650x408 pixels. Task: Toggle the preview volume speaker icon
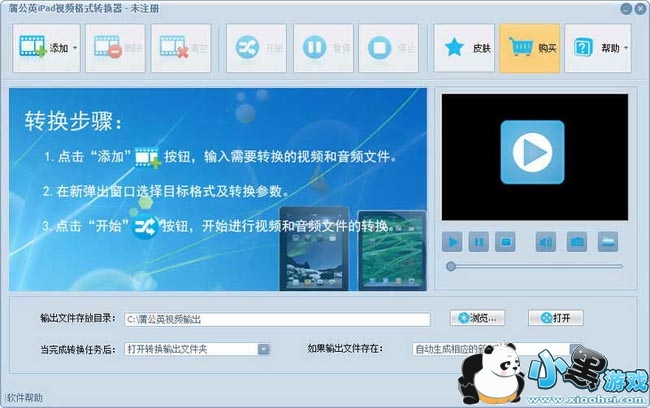[546, 242]
